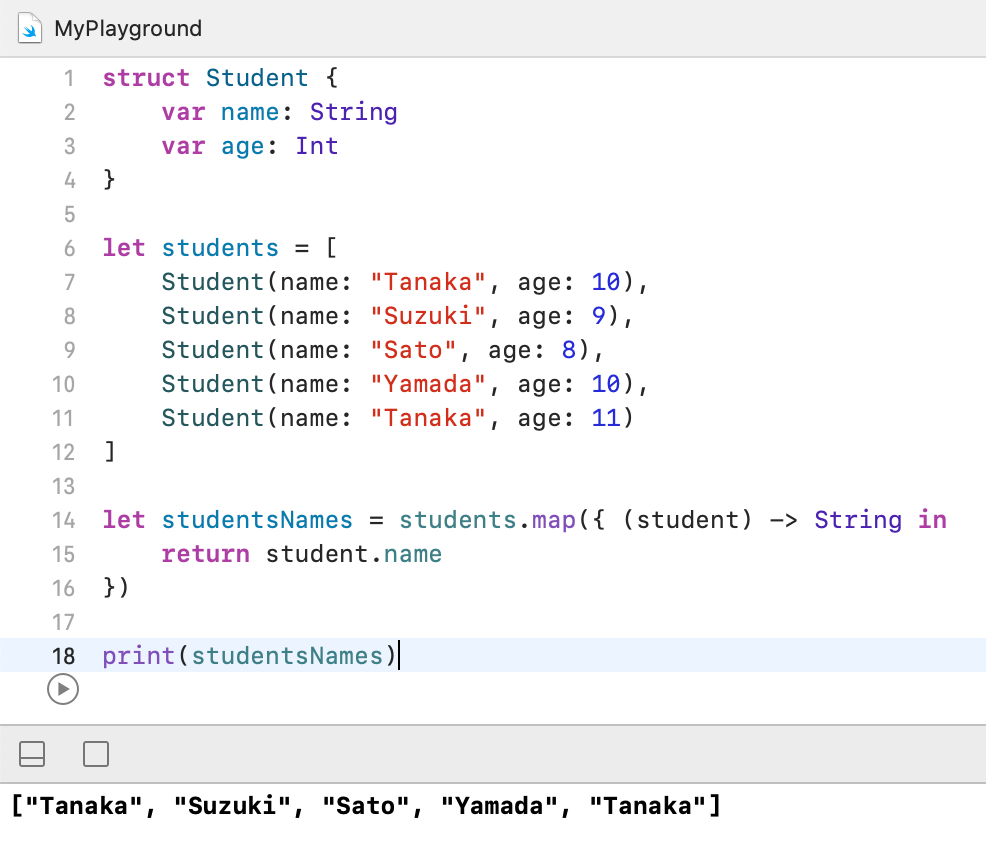The height and width of the screenshot is (864, 986).
Task: Click the String type on line 2
Action: click(x=353, y=112)
